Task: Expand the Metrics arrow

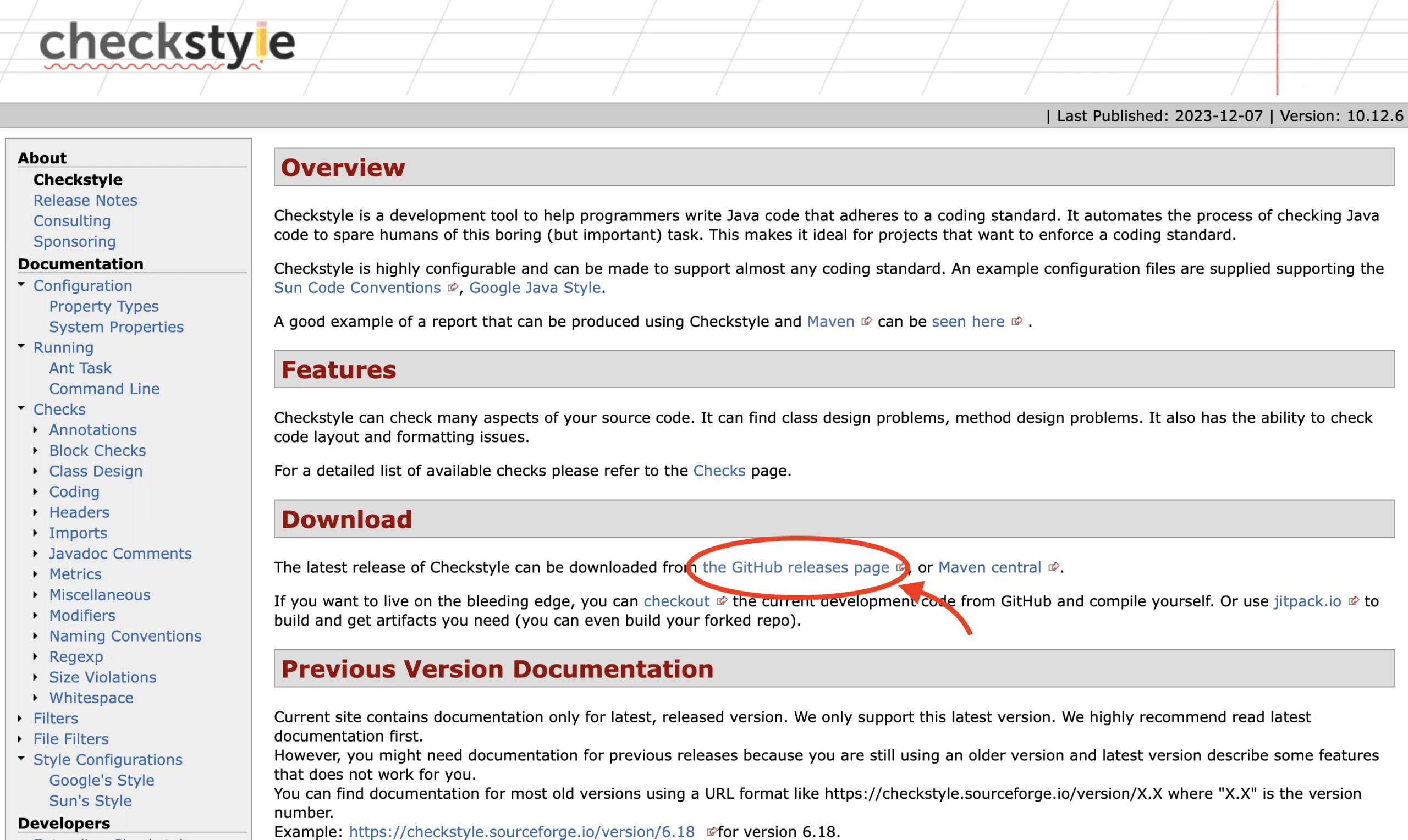Action: click(35, 574)
